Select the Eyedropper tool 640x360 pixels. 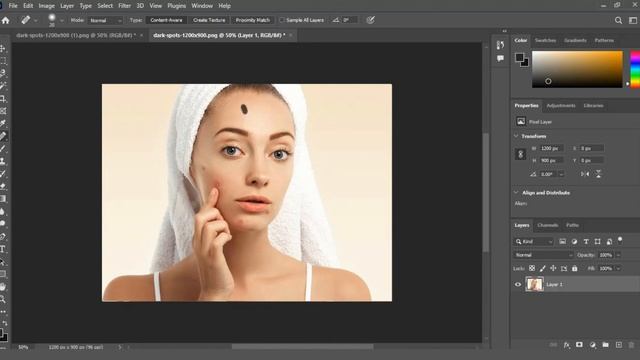tap(3, 123)
